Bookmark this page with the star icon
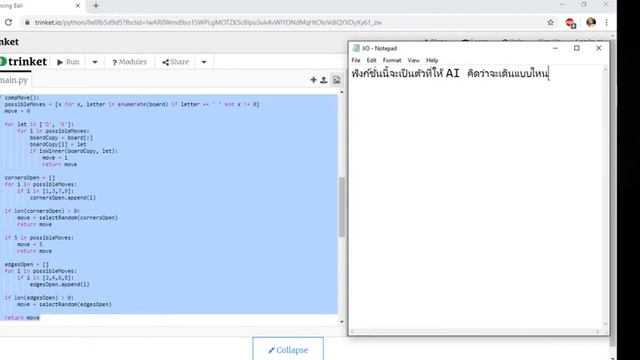This screenshot has width=640, height=360. [551, 22]
